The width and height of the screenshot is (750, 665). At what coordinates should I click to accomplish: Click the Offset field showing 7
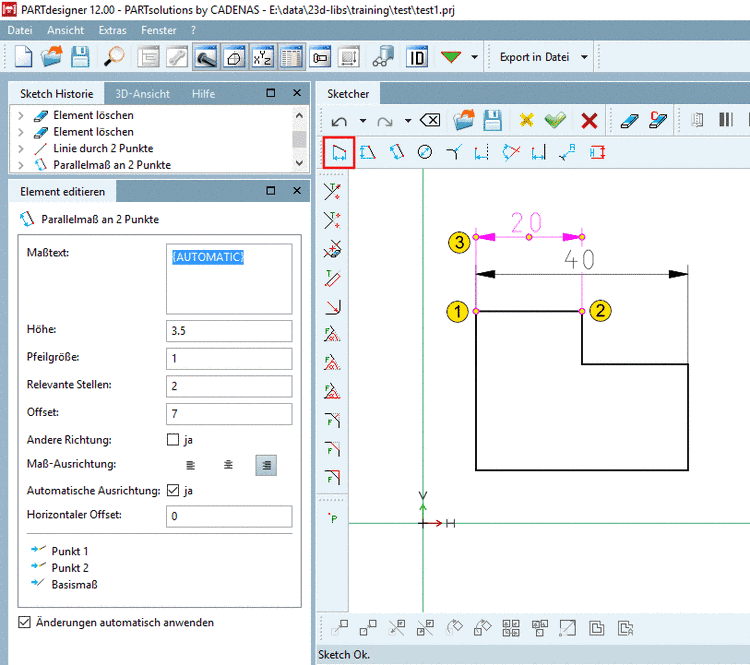tap(229, 414)
